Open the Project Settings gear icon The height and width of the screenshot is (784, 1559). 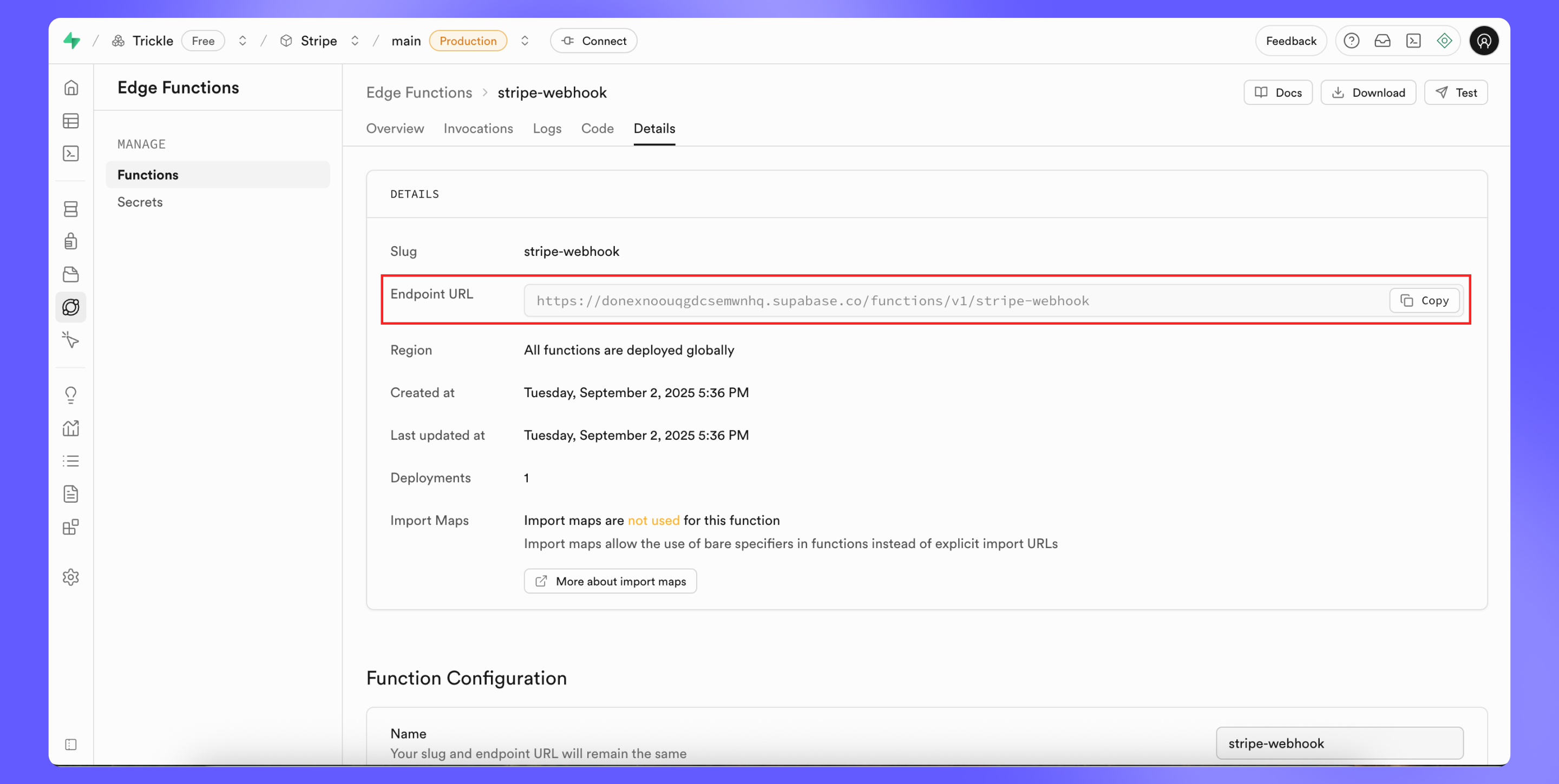[x=71, y=577]
